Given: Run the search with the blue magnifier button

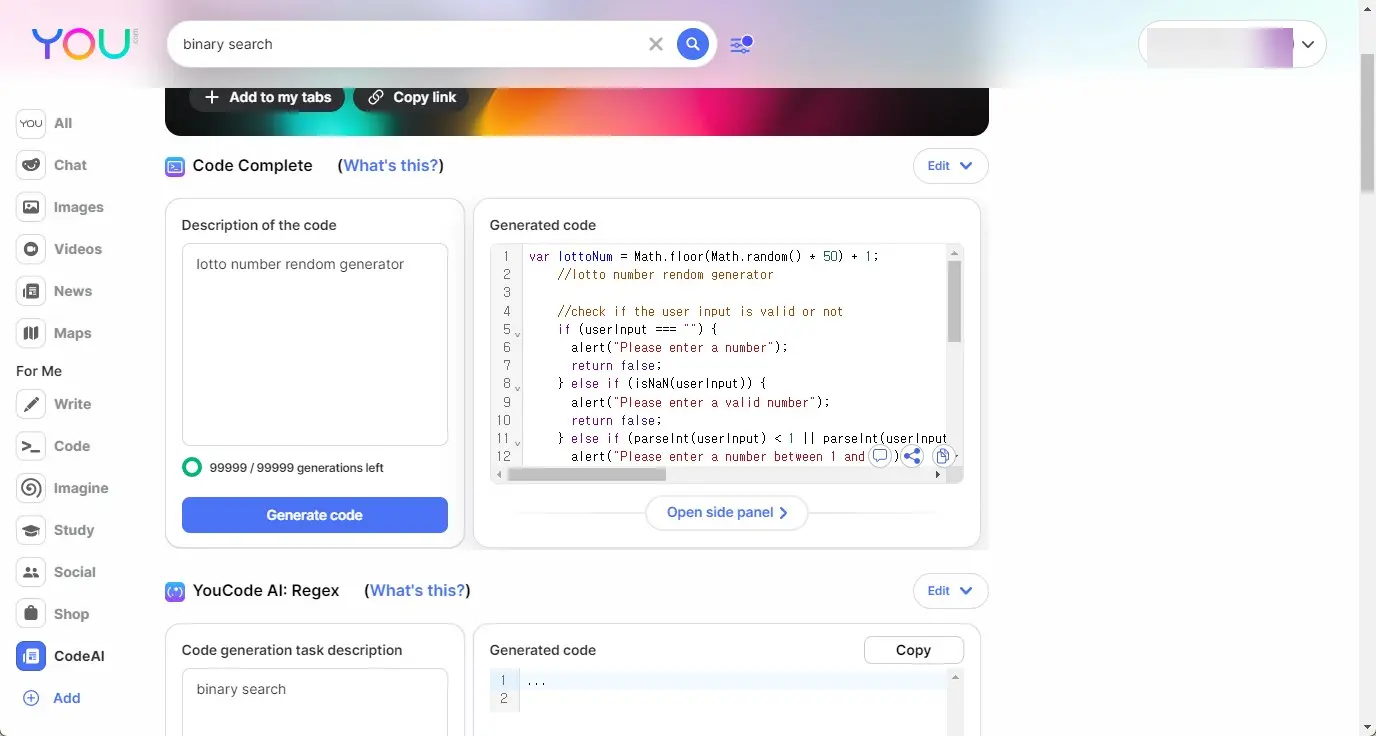Looking at the screenshot, I should point(693,44).
